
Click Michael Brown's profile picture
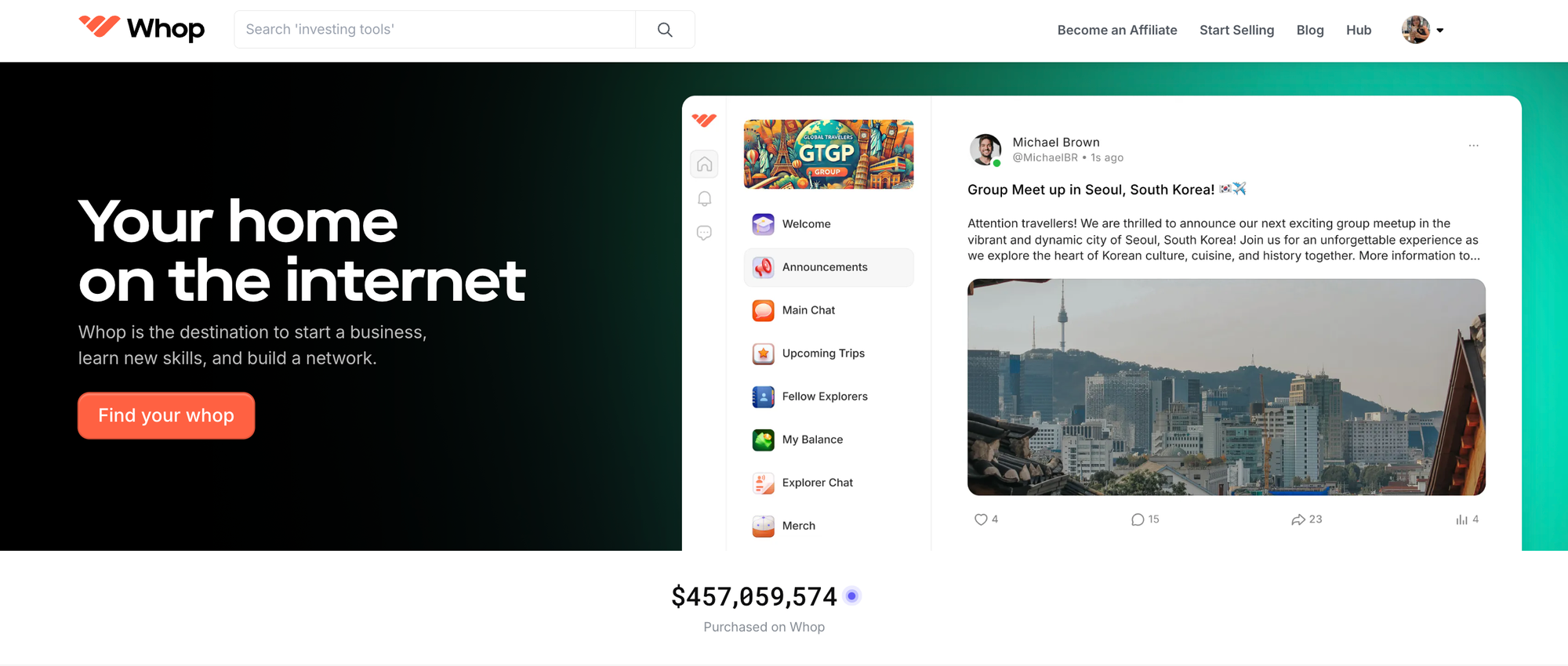(985, 150)
